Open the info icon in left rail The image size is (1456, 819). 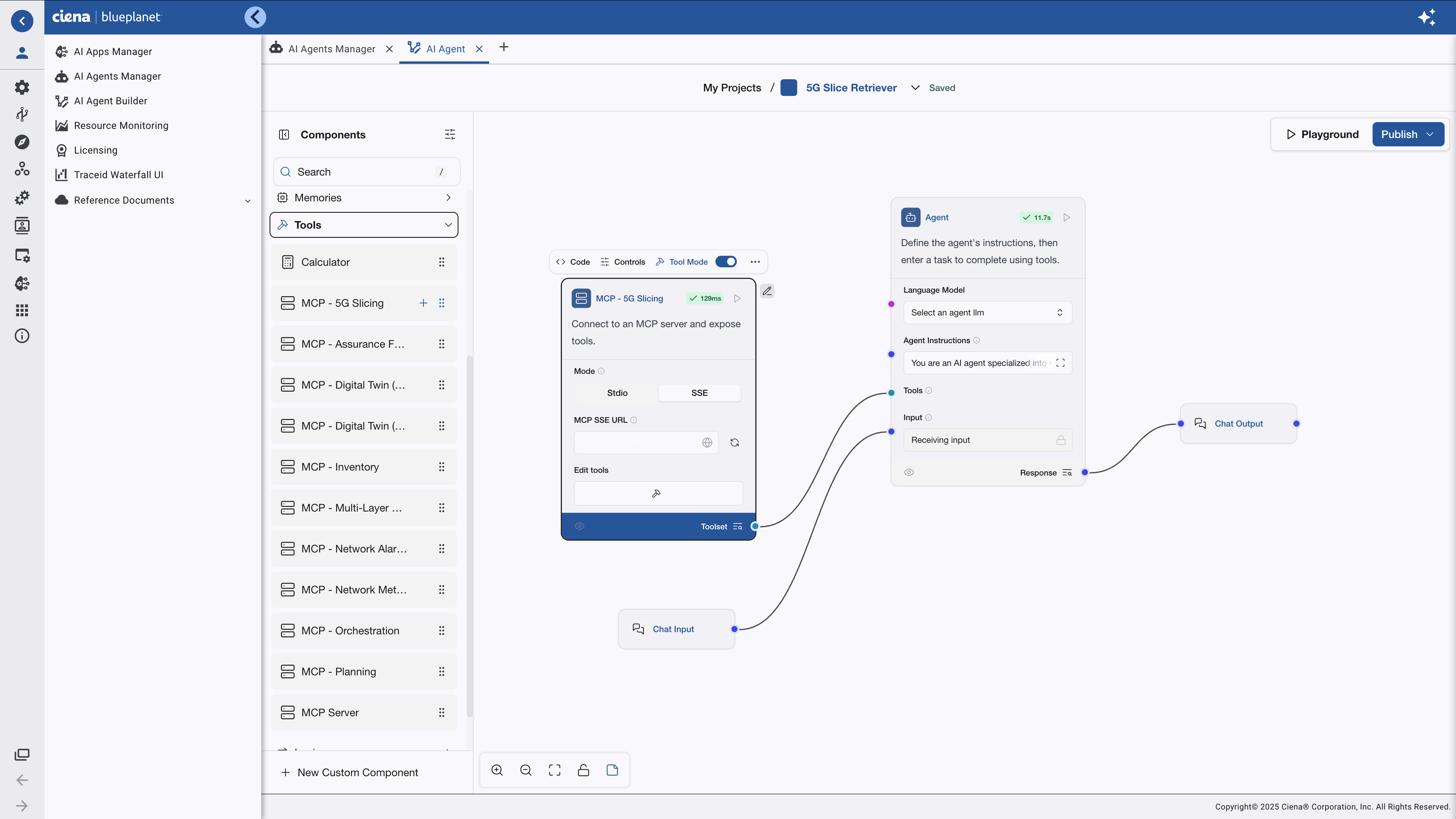pyautogui.click(x=22, y=336)
